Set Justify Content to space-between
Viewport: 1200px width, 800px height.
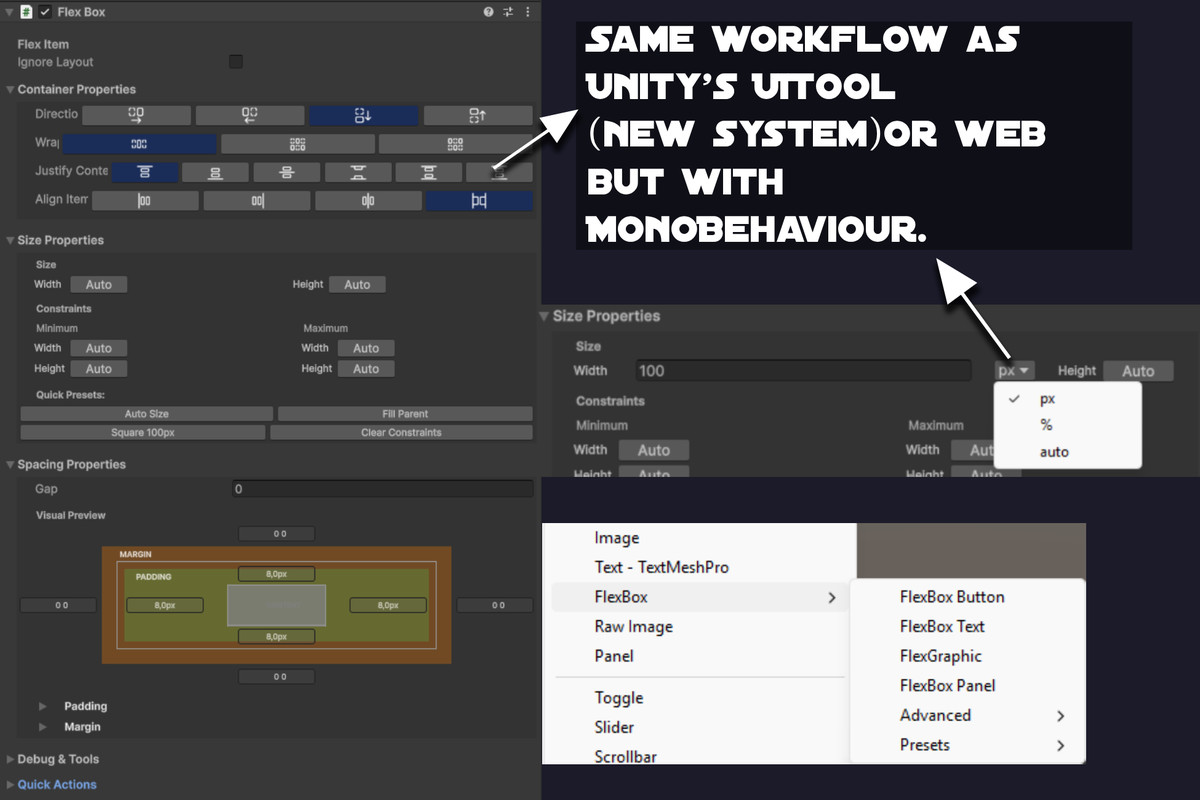pos(357,172)
